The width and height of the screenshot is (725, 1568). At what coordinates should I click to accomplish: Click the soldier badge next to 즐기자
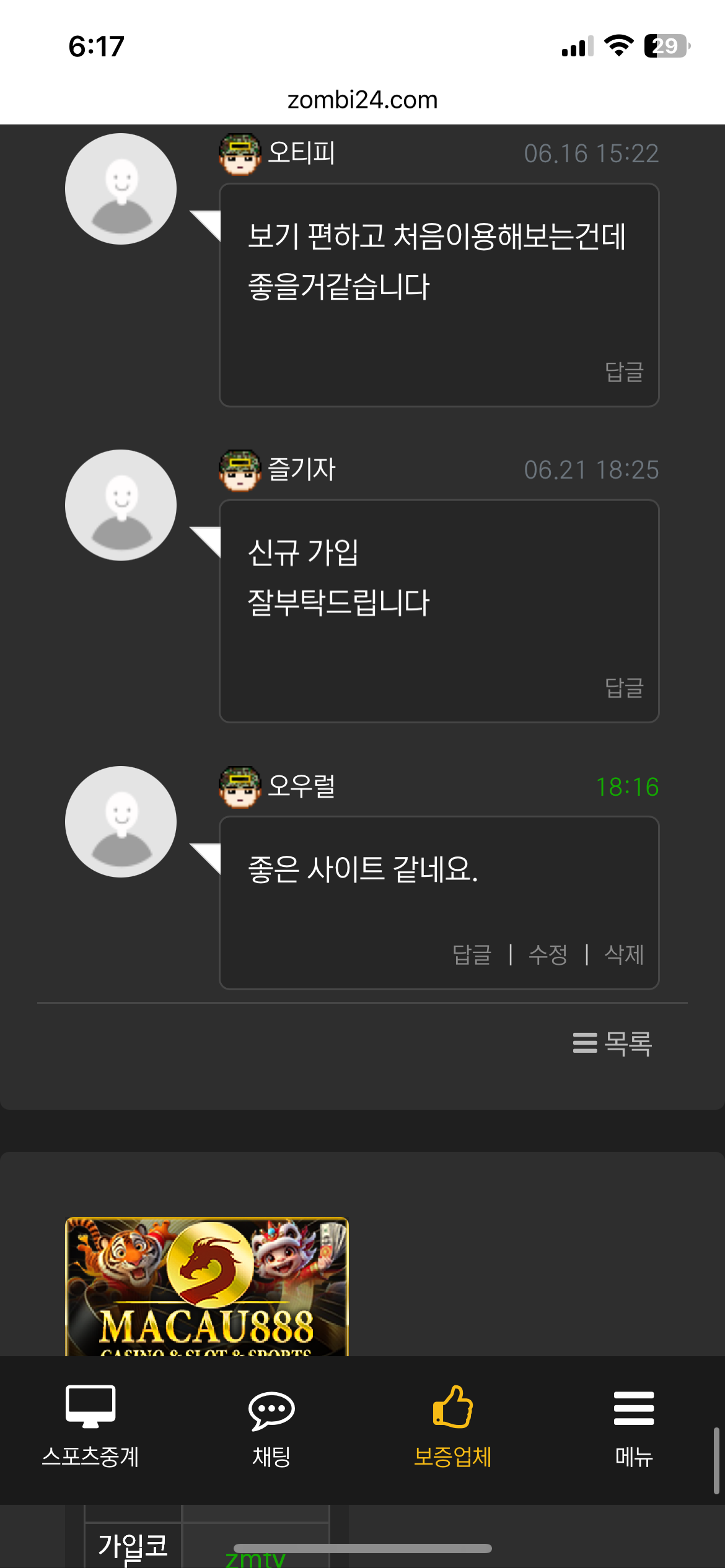pyautogui.click(x=240, y=471)
